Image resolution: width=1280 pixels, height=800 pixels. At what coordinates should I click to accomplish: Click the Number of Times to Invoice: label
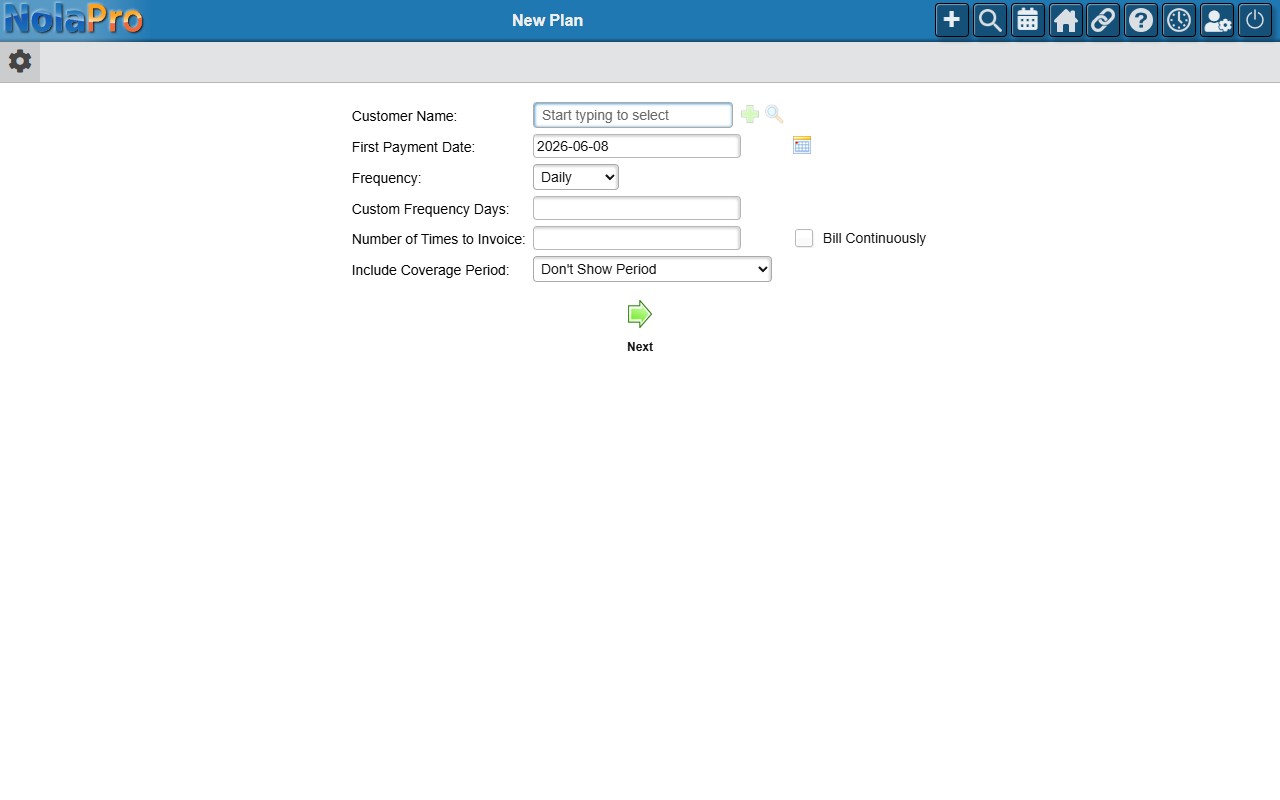click(438, 239)
